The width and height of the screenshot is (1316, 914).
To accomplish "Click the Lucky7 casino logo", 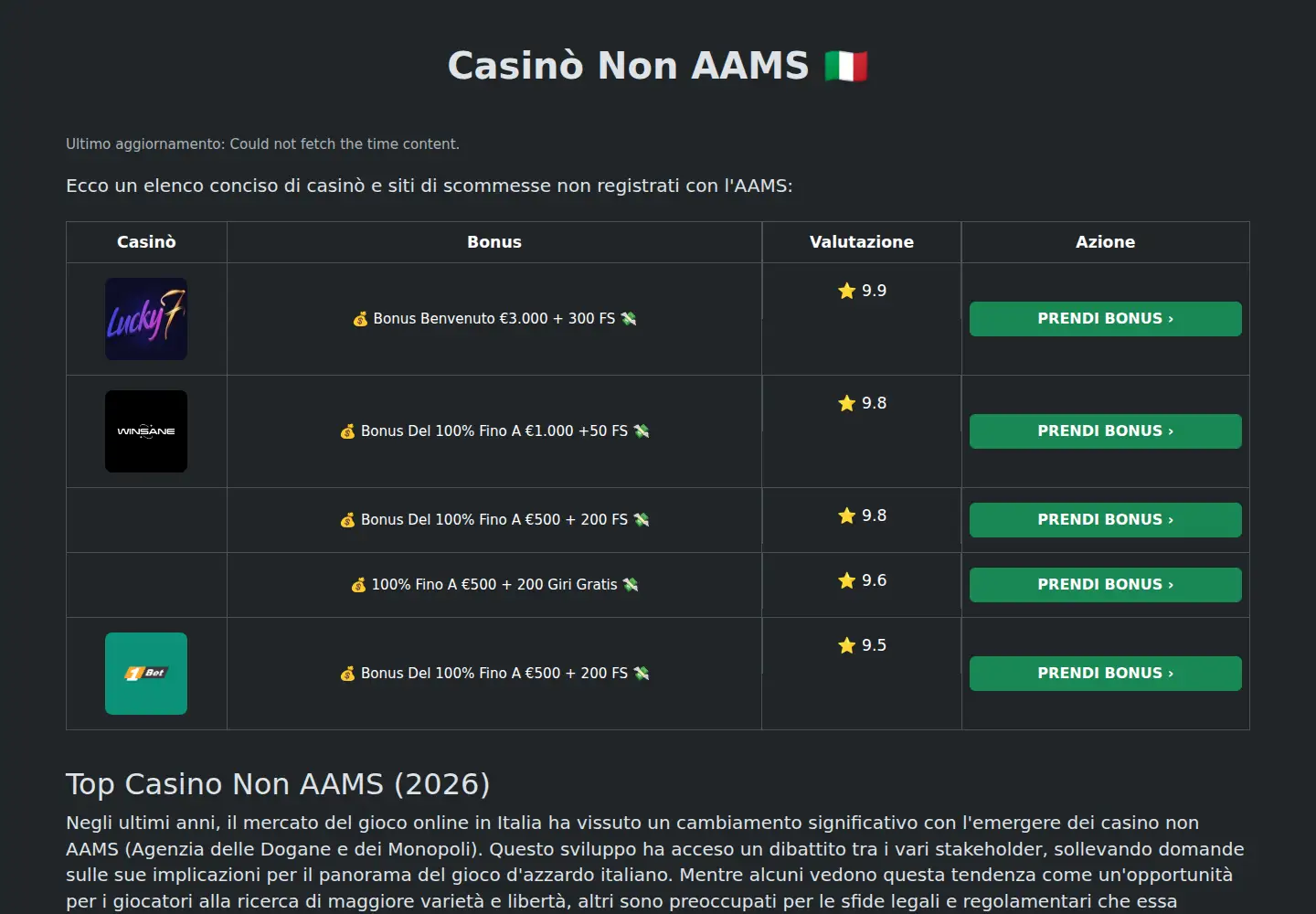I will (146, 319).
